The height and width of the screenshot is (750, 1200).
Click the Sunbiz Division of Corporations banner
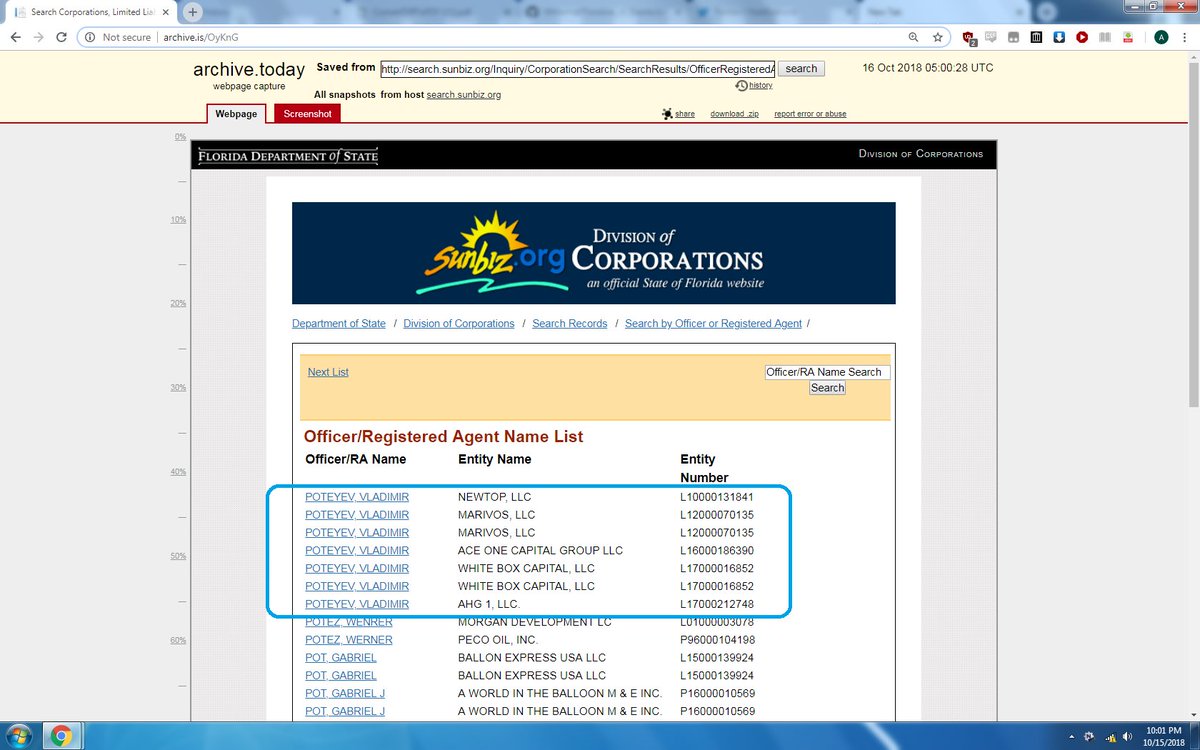[x=593, y=253]
